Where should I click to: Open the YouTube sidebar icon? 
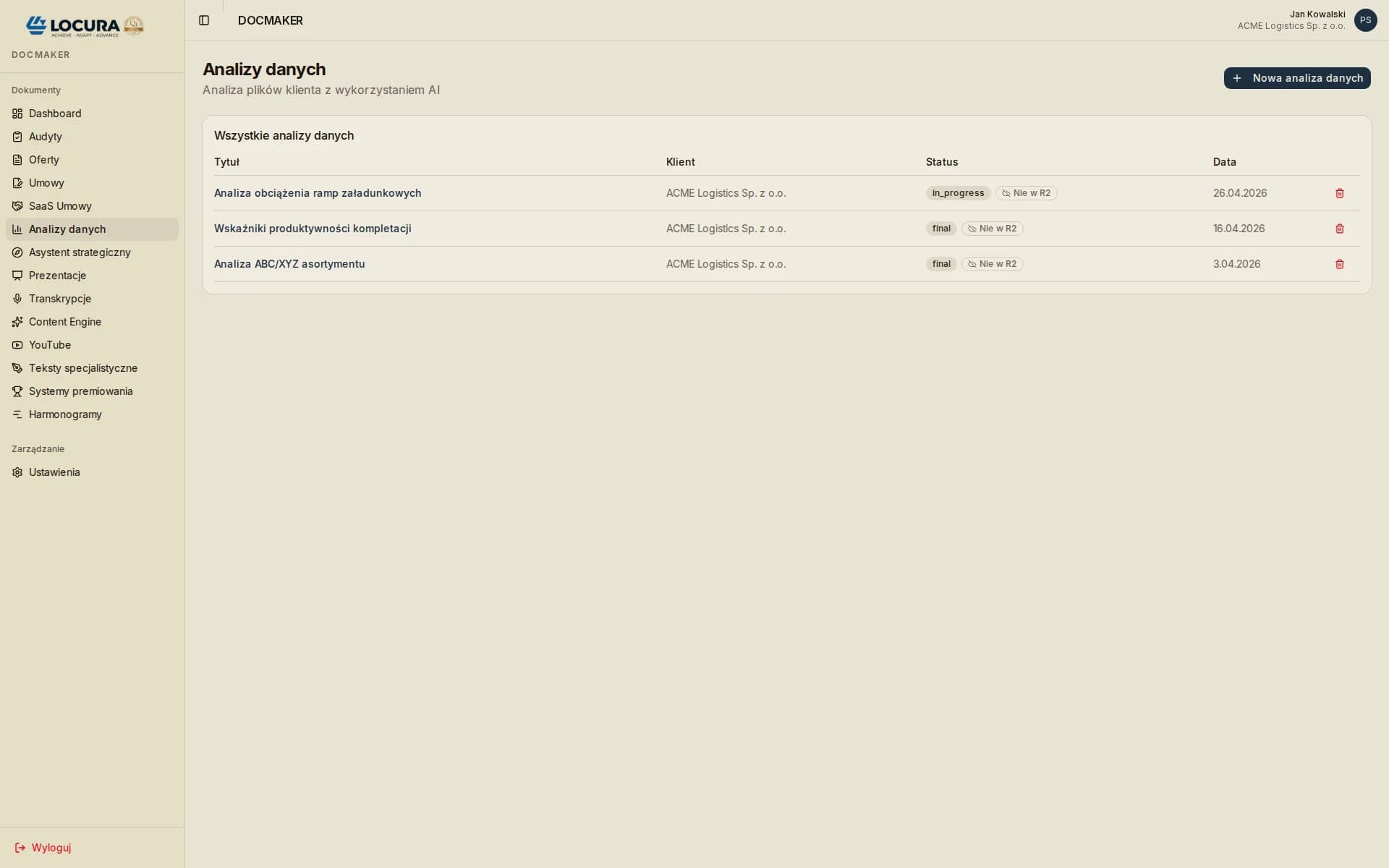(x=17, y=345)
